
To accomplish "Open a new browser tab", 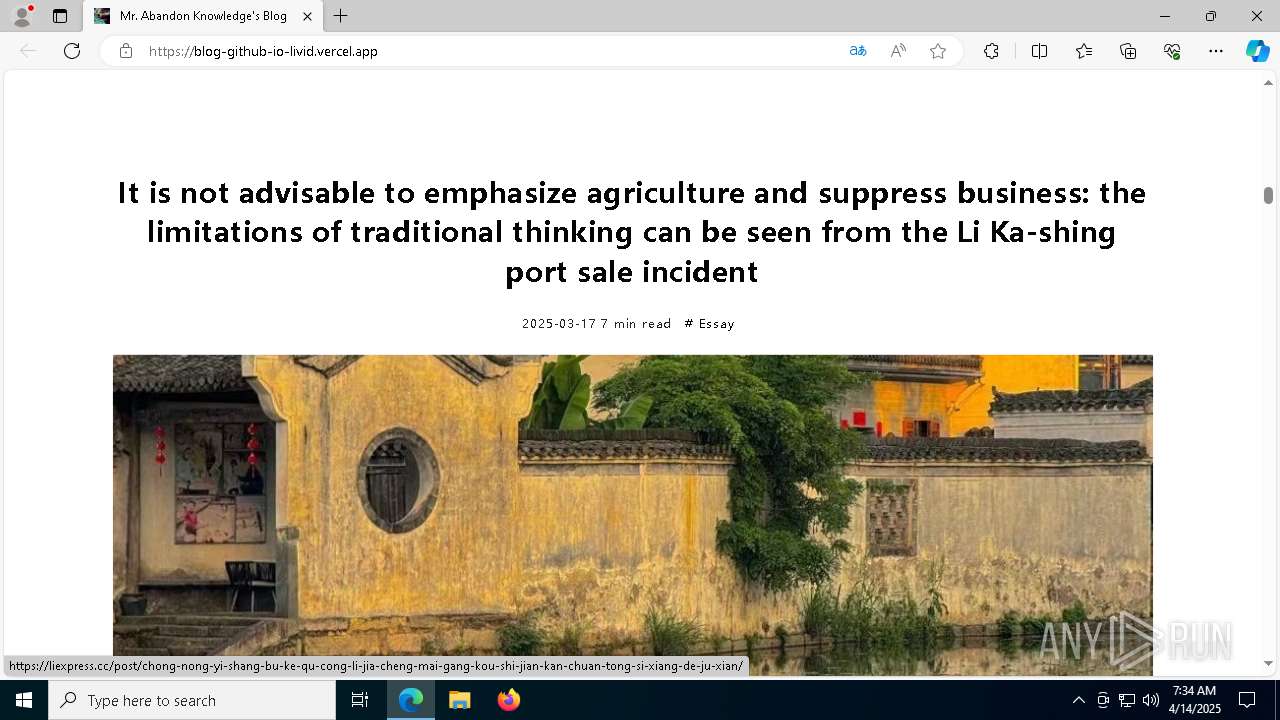I will pos(341,16).
